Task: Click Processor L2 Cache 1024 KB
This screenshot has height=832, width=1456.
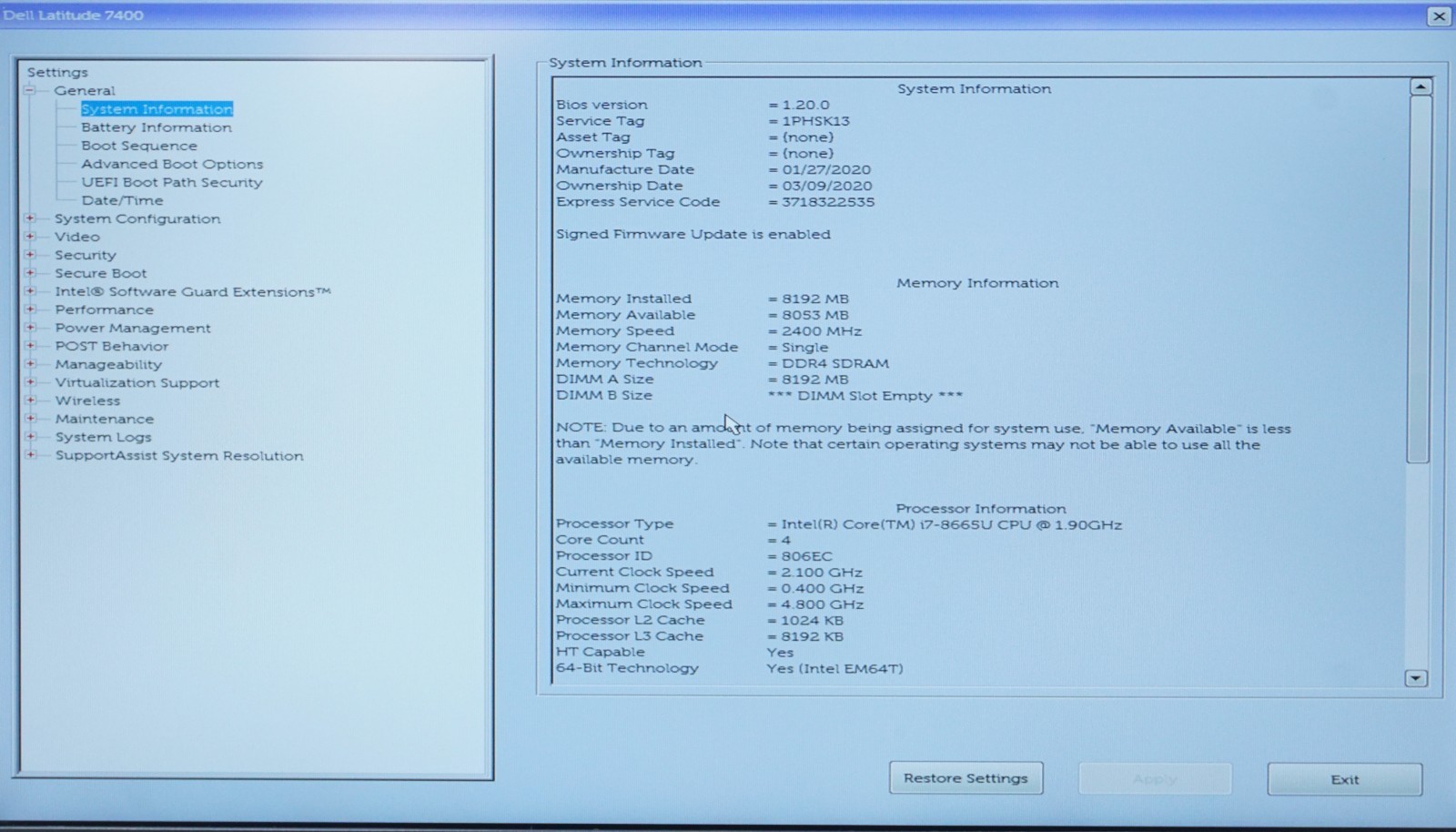Action: coord(813,621)
